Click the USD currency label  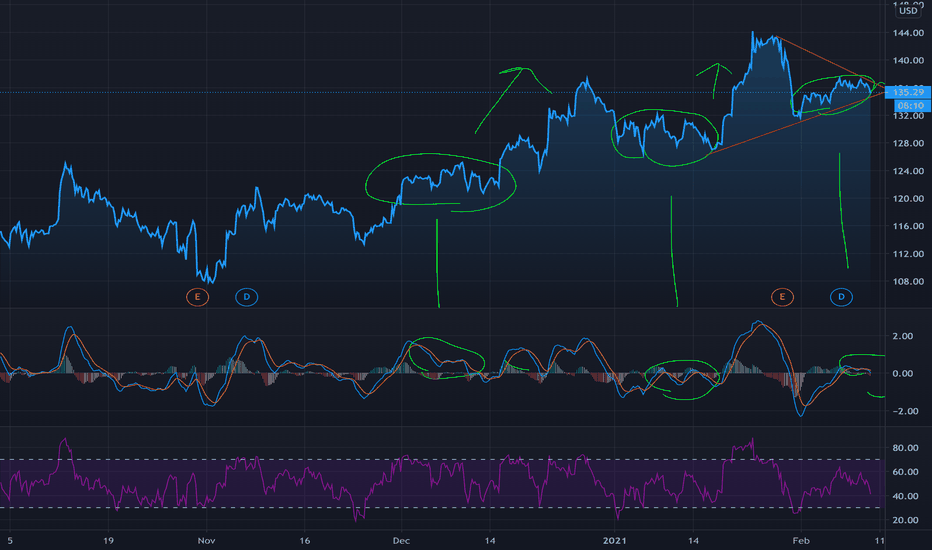(x=908, y=11)
